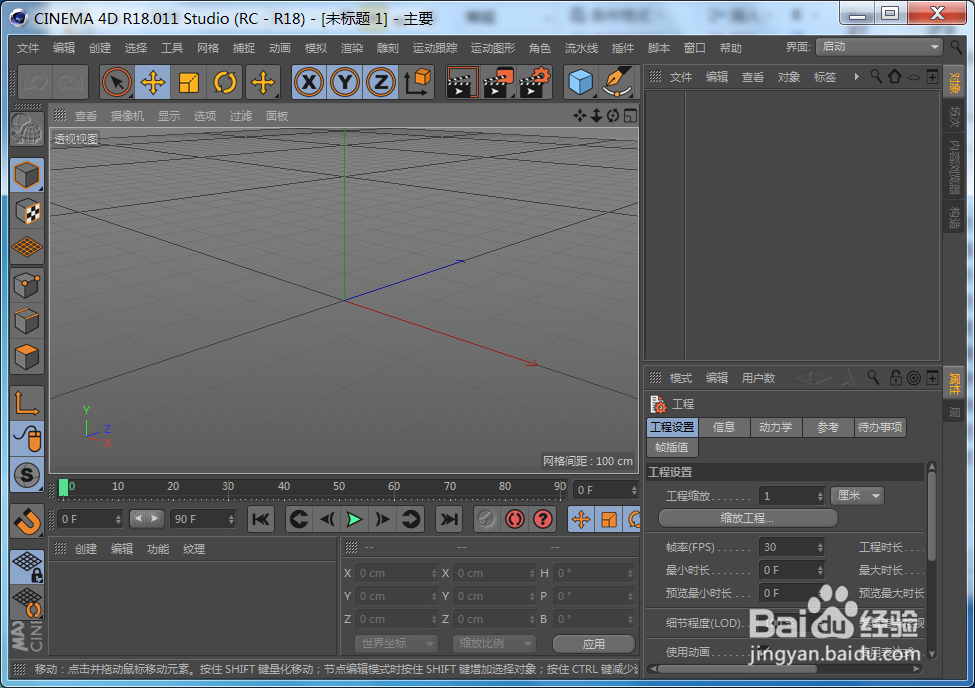The height and width of the screenshot is (688, 975).
Task: Click the play forward button
Action: pyautogui.click(x=354, y=519)
